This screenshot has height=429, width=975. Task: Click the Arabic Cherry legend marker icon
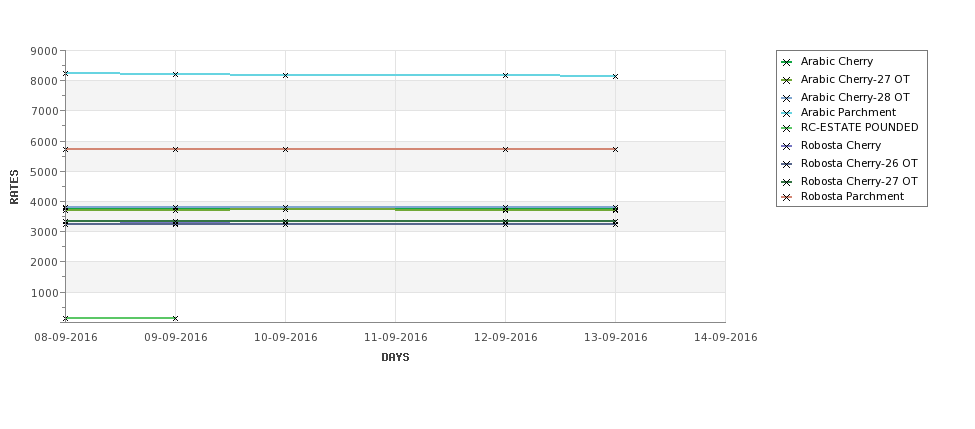[787, 62]
